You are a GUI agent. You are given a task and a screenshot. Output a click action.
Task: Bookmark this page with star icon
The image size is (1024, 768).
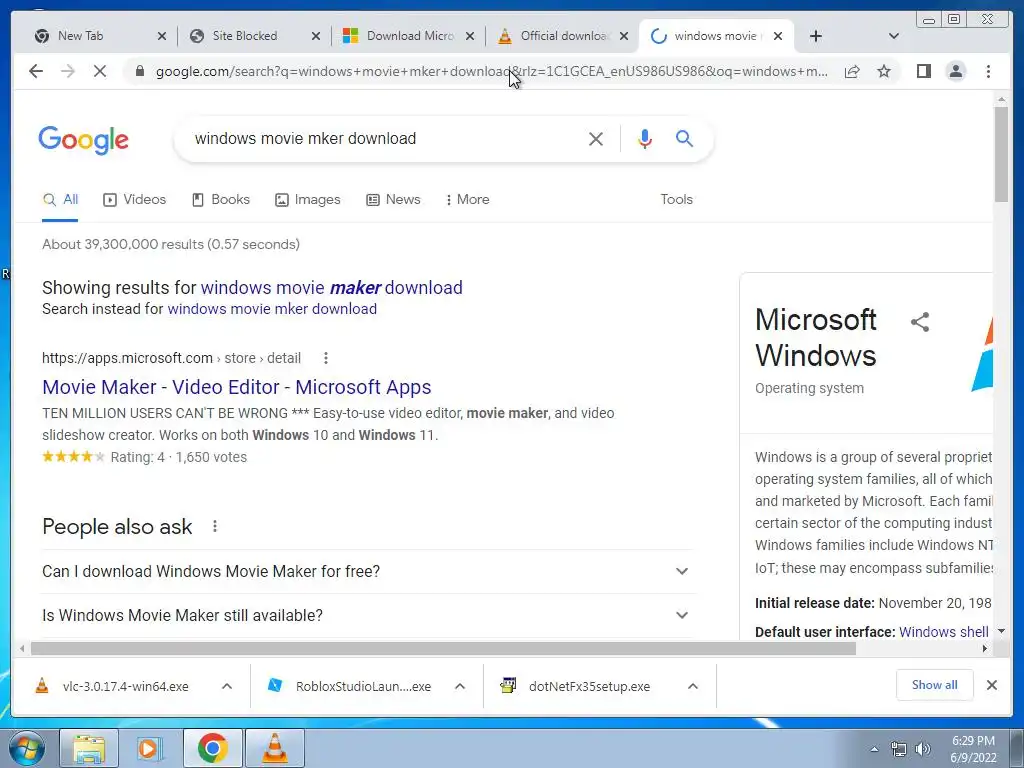tap(884, 71)
